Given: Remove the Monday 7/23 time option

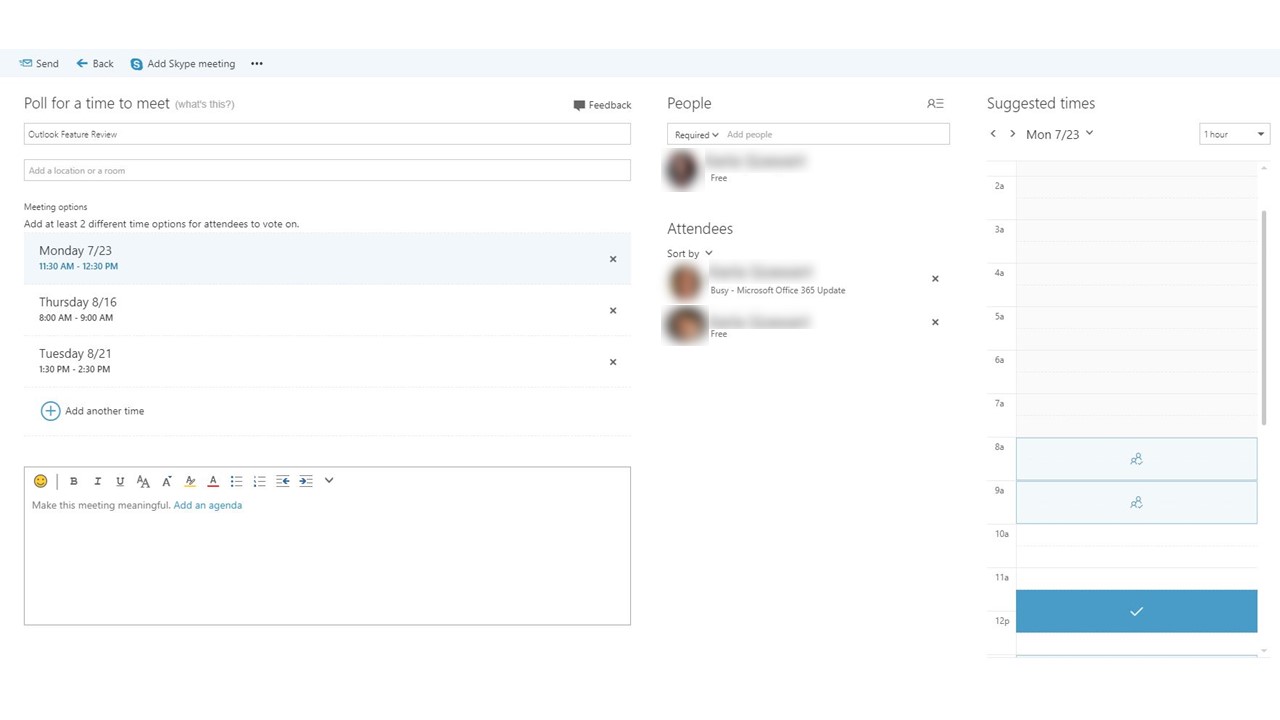Looking at the screenshot, I should pyautogui.click(x=613, y=259).
